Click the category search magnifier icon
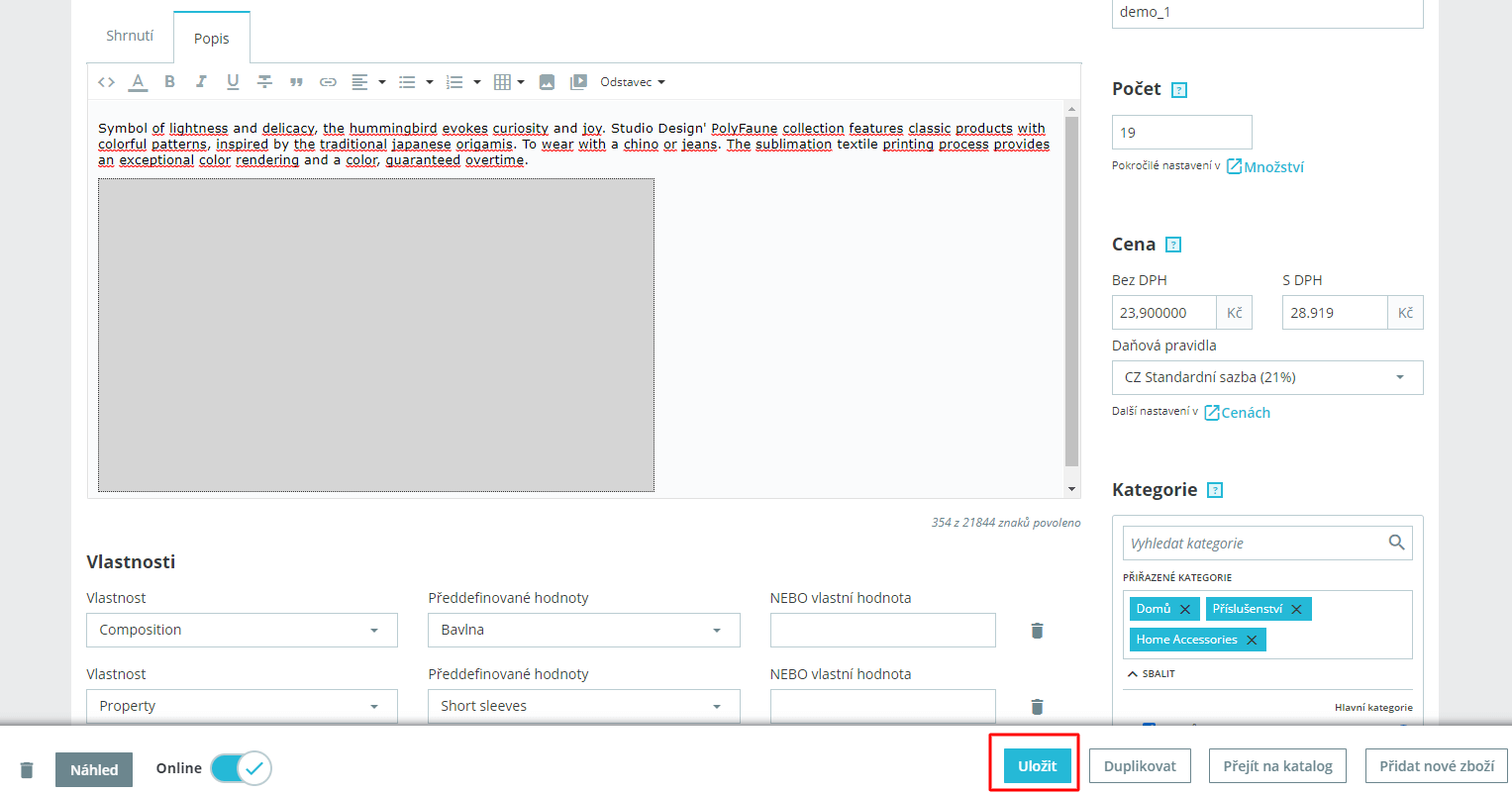 (x=1396, y=543)
